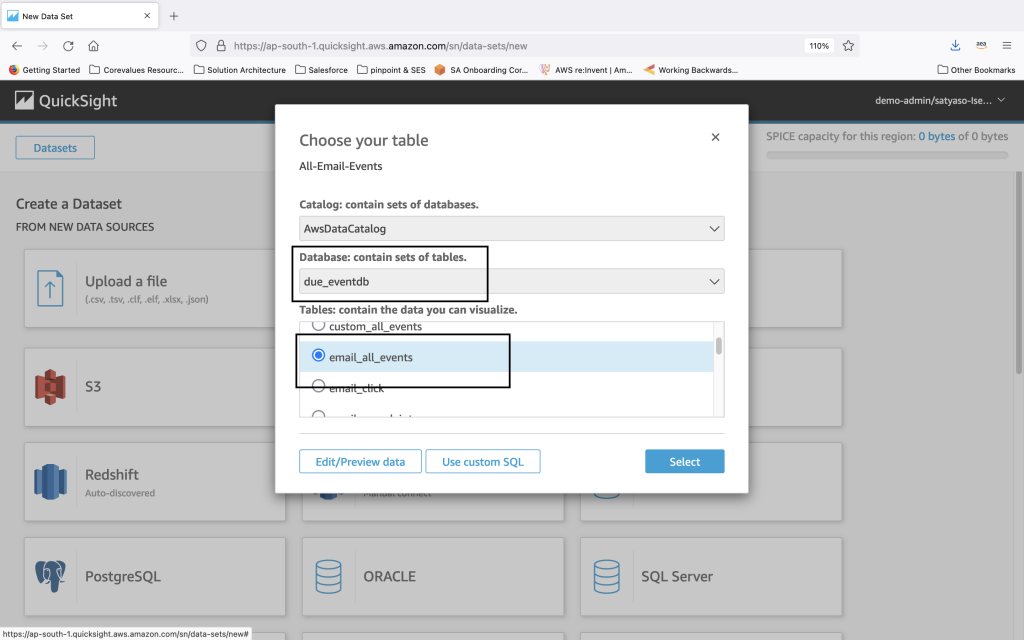The image size is (1024, 640).
Task: Open the browser downloads icon
Action: (955, 46)
